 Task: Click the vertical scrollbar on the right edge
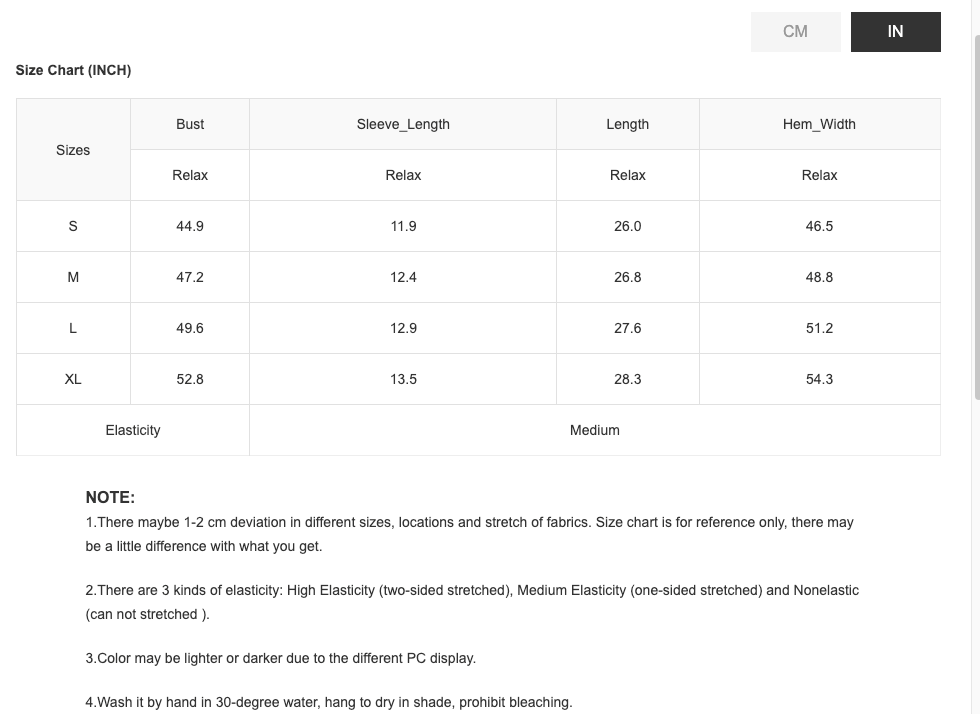[974, 200]
